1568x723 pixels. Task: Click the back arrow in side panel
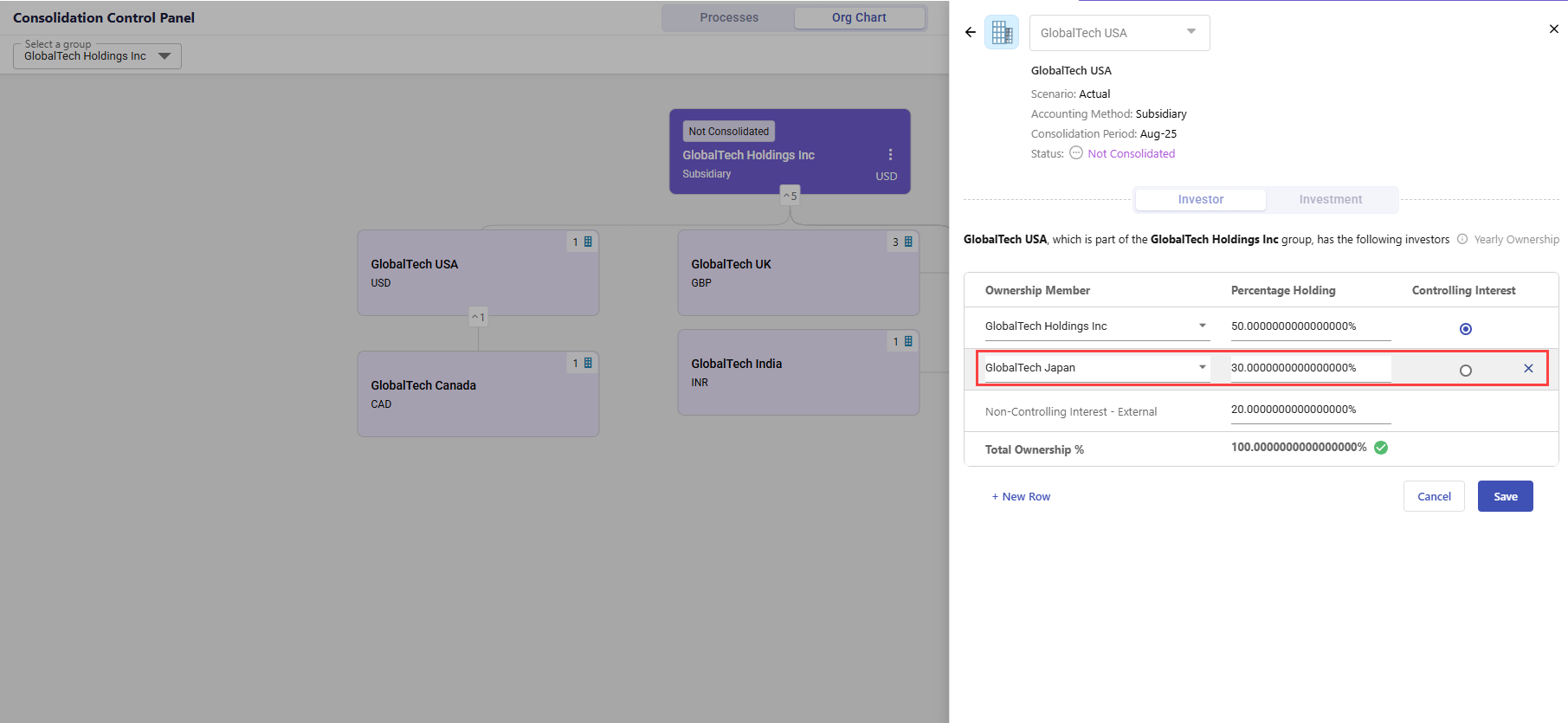(x=970, y=32)
